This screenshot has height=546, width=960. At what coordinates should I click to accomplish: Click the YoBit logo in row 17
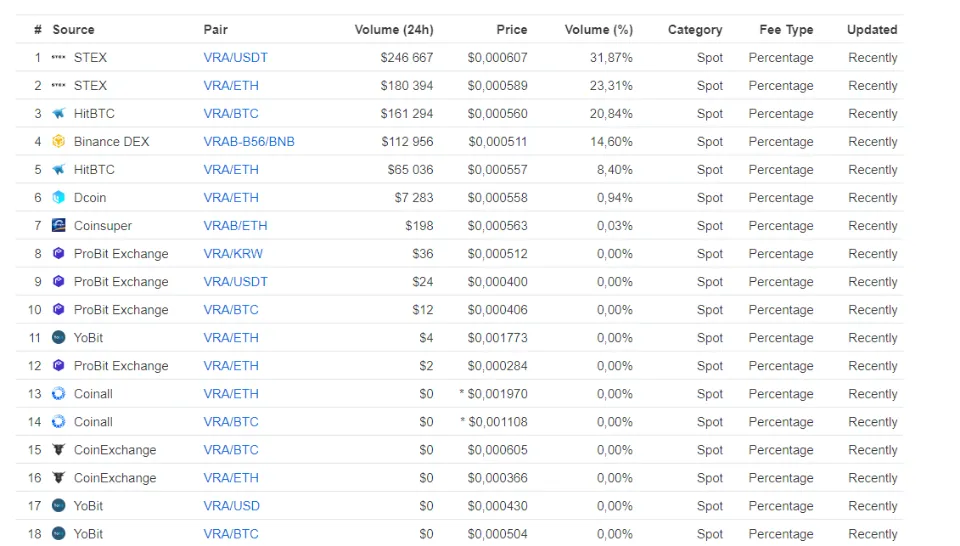coord(58,506)
